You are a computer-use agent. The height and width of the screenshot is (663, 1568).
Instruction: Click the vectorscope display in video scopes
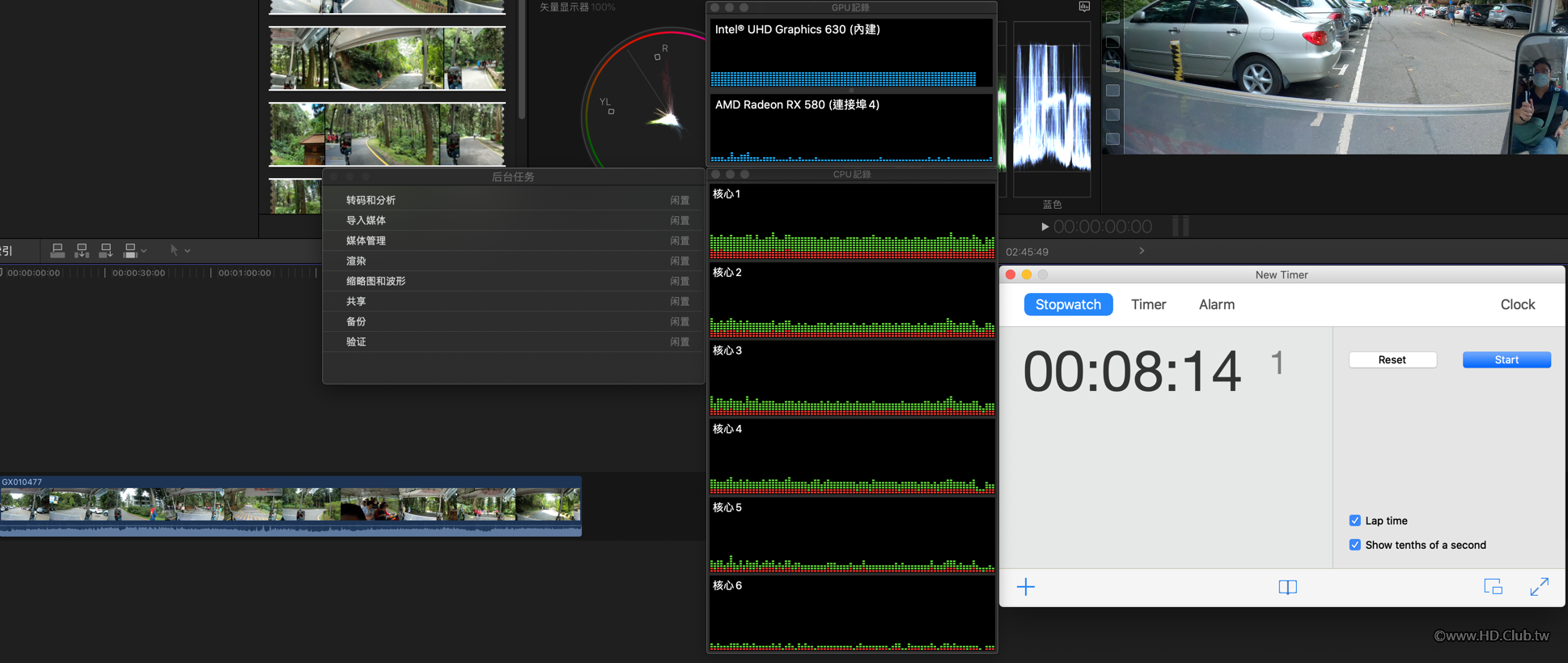click(644, 99)
